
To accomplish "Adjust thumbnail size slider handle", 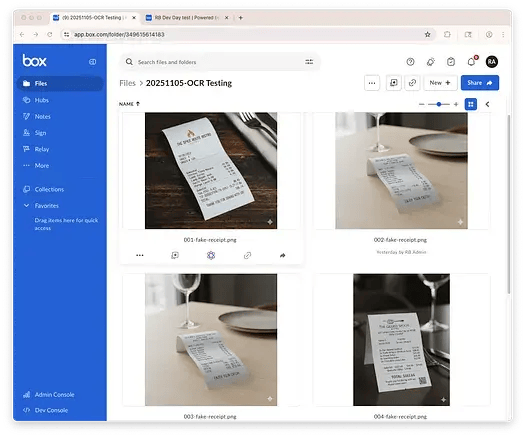I will (439, 104).
